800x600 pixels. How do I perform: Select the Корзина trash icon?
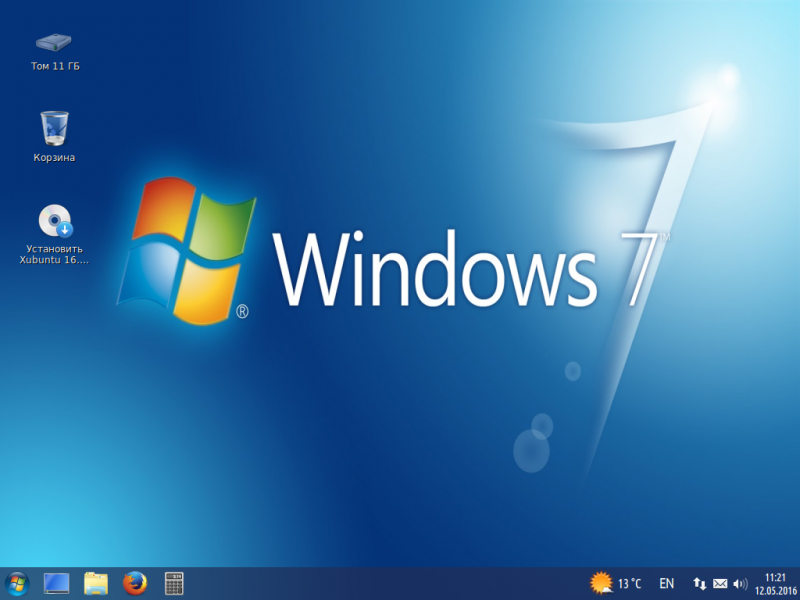pos(54,128)
